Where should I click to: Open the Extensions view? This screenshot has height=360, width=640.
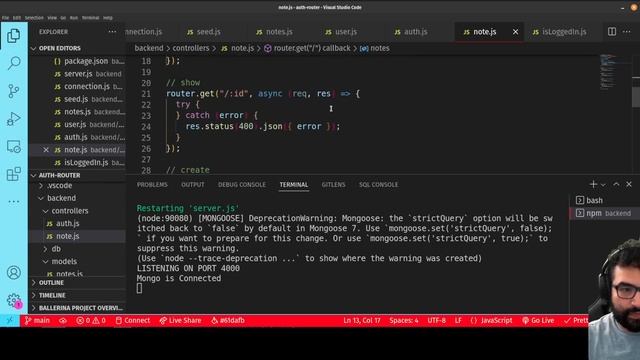coord(13,174)
